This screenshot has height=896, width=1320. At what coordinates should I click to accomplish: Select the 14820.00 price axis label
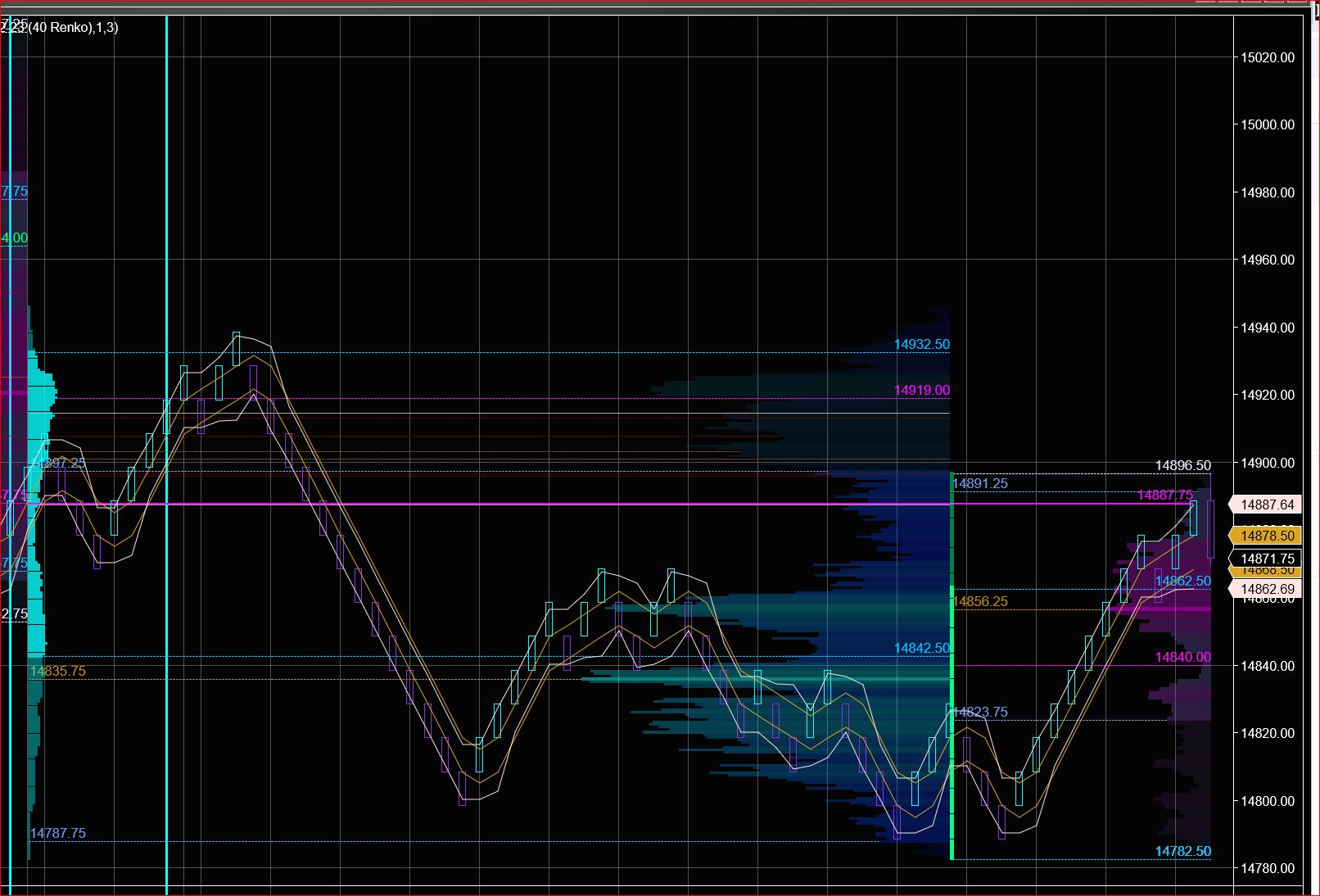[x=1268, y=733]
